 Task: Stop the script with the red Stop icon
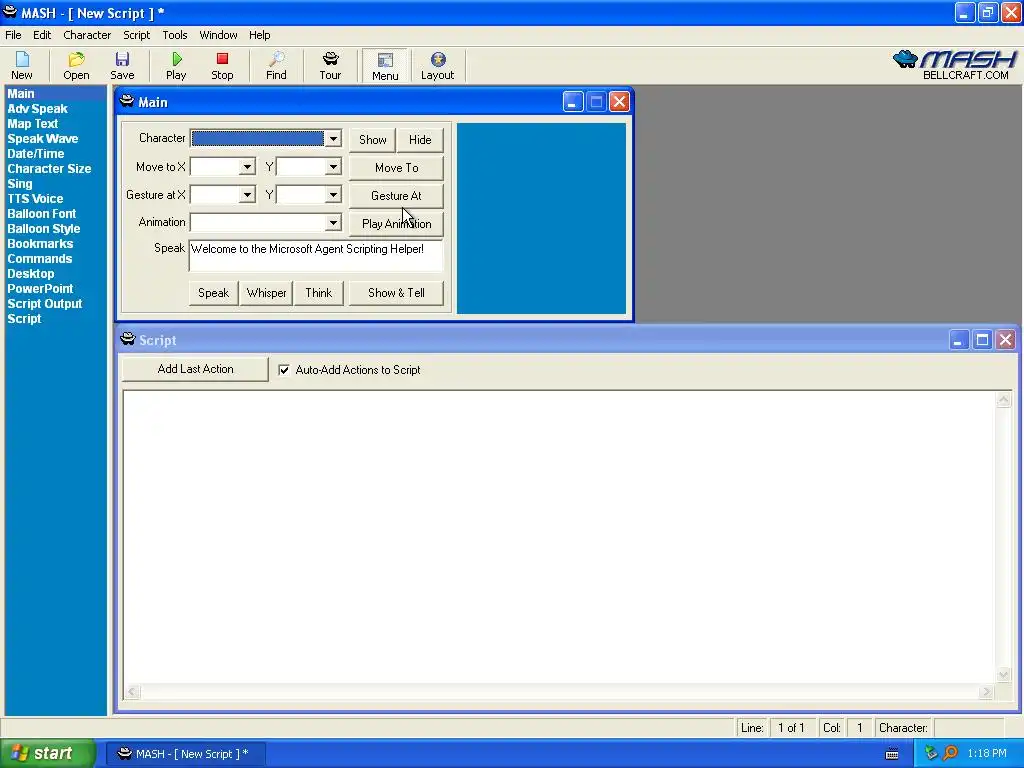[x=222, y=59]
